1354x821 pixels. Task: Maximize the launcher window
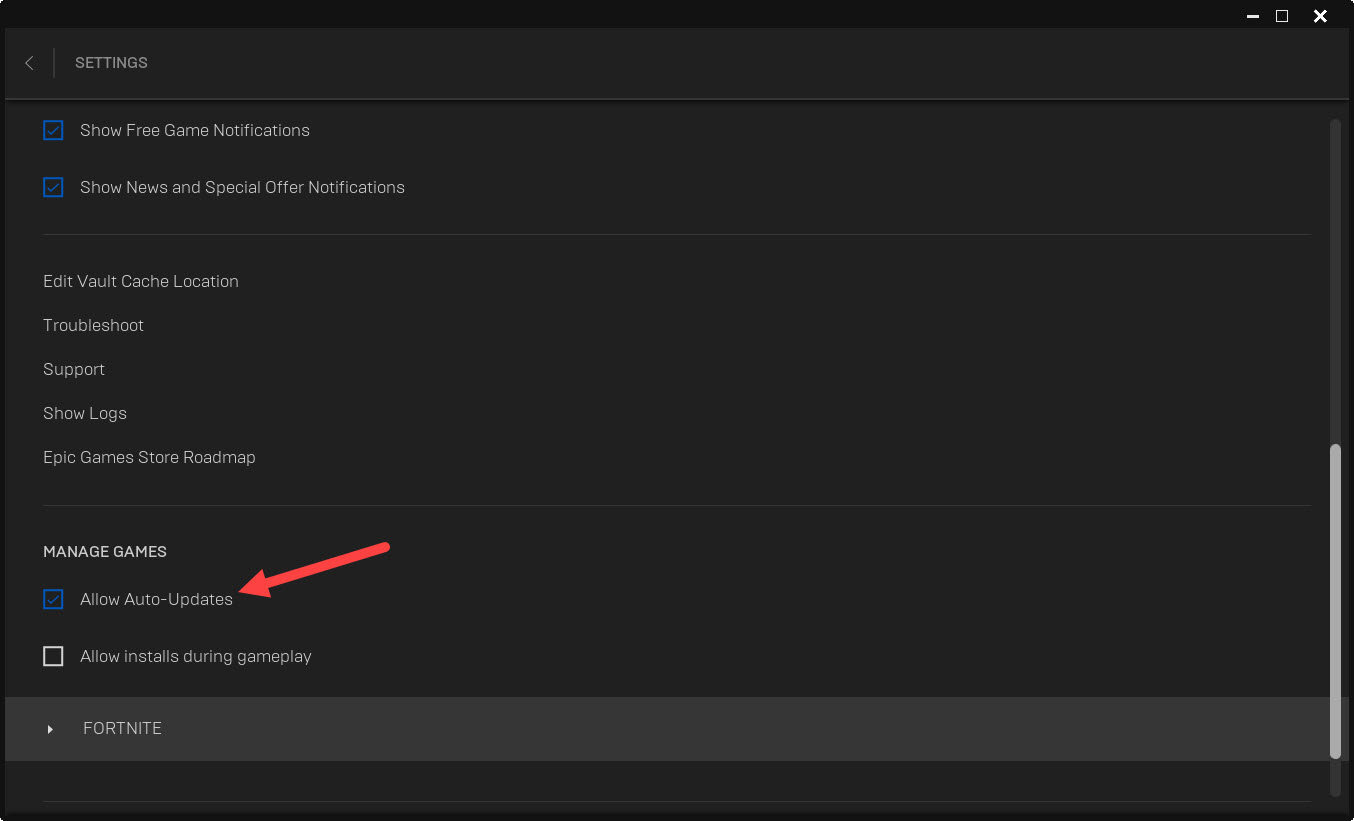pos(1282,16)
